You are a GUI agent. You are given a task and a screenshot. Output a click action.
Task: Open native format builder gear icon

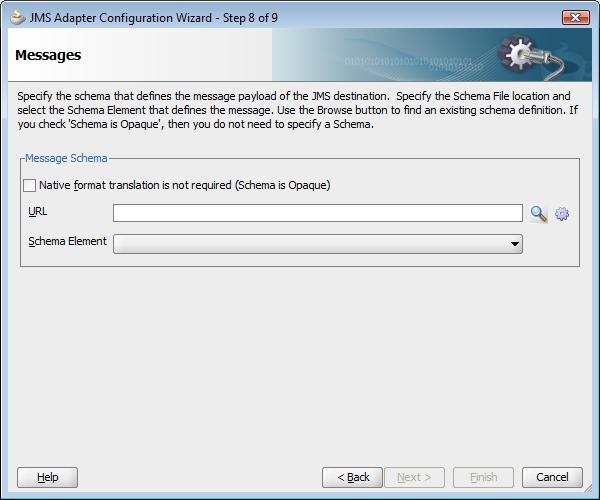pyautogui.click(x=562, y=213)
